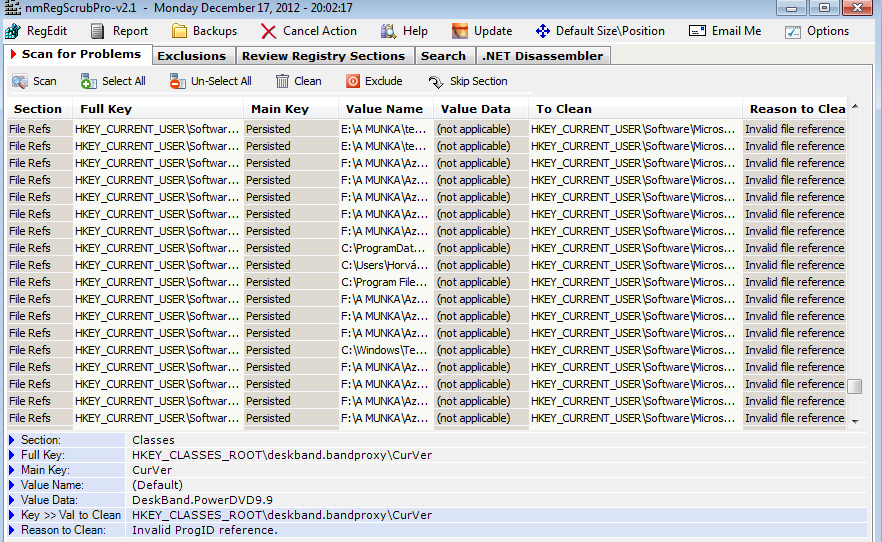Select the C:\ProgramDat... value name cell

(x=386, y=248)
